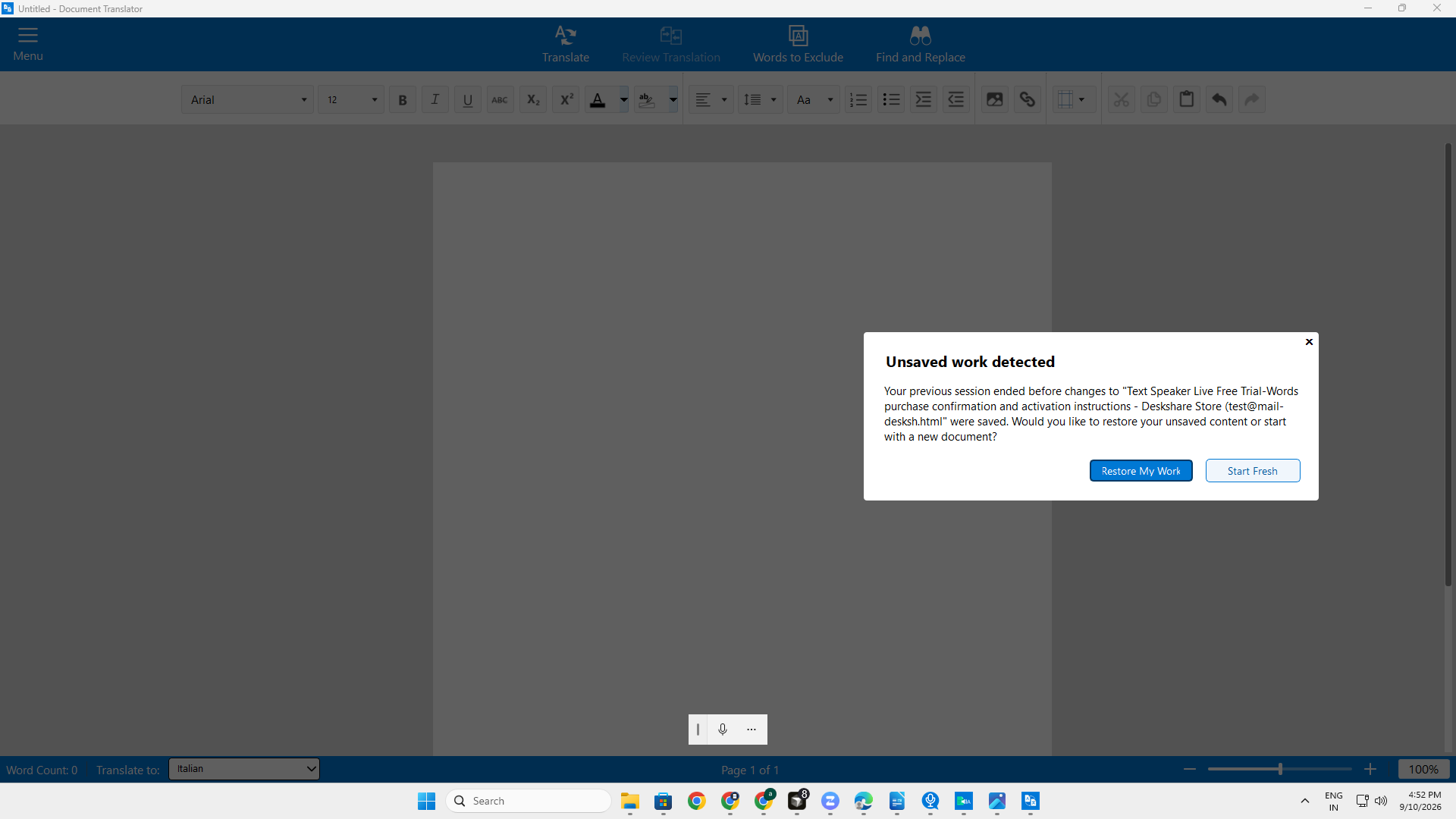Viewport: 1456px width, 819px height.
Task: Decrease paragraph indent
Action: click(956, 99)
